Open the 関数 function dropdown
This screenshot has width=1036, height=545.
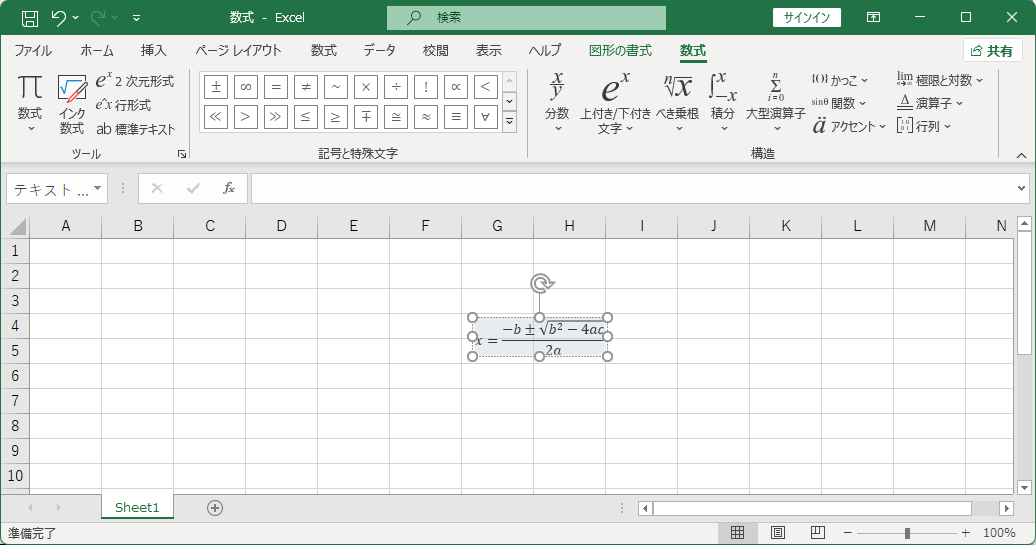[838, 103]
